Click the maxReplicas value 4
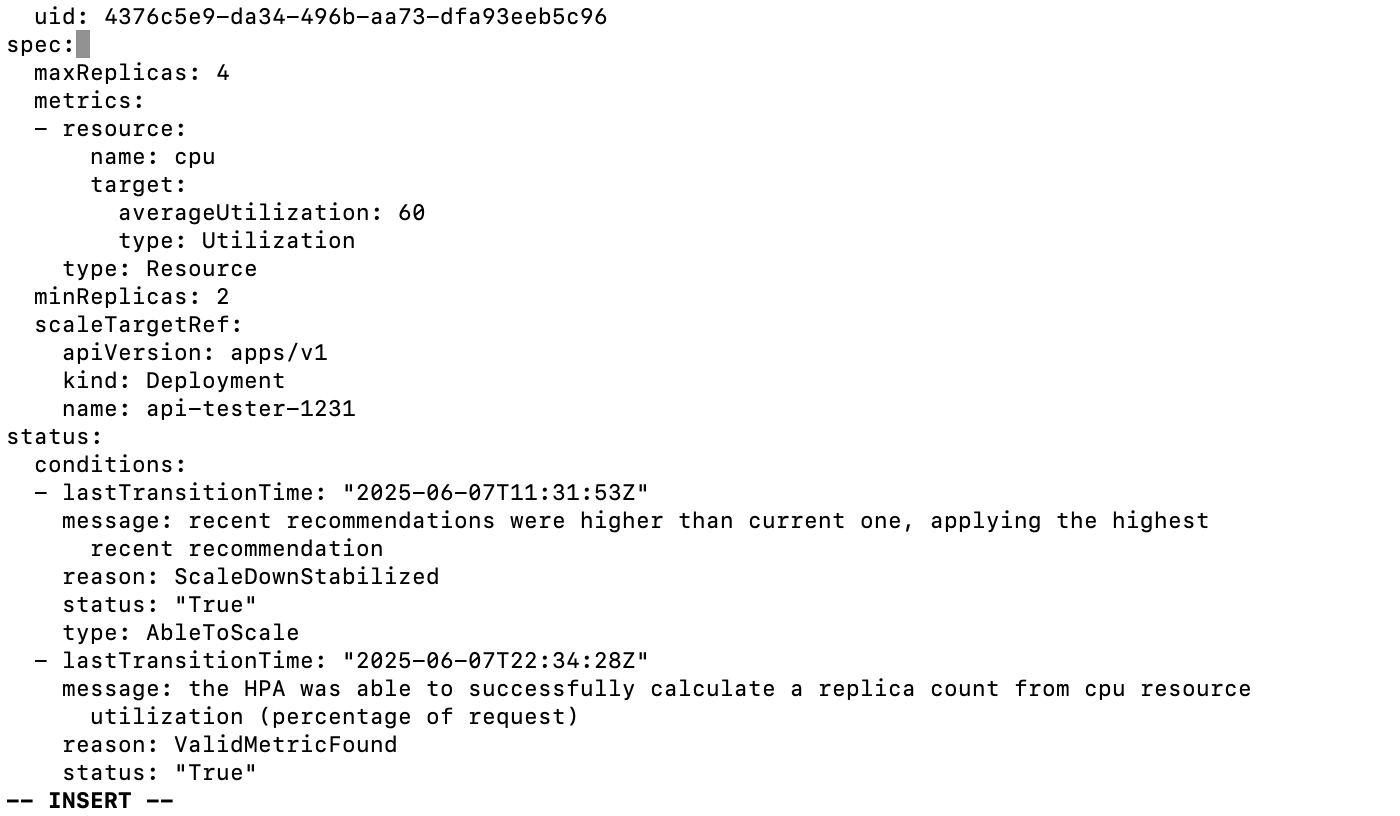The height and width of the screenshot is (816, 1400). tap(223, 73)
